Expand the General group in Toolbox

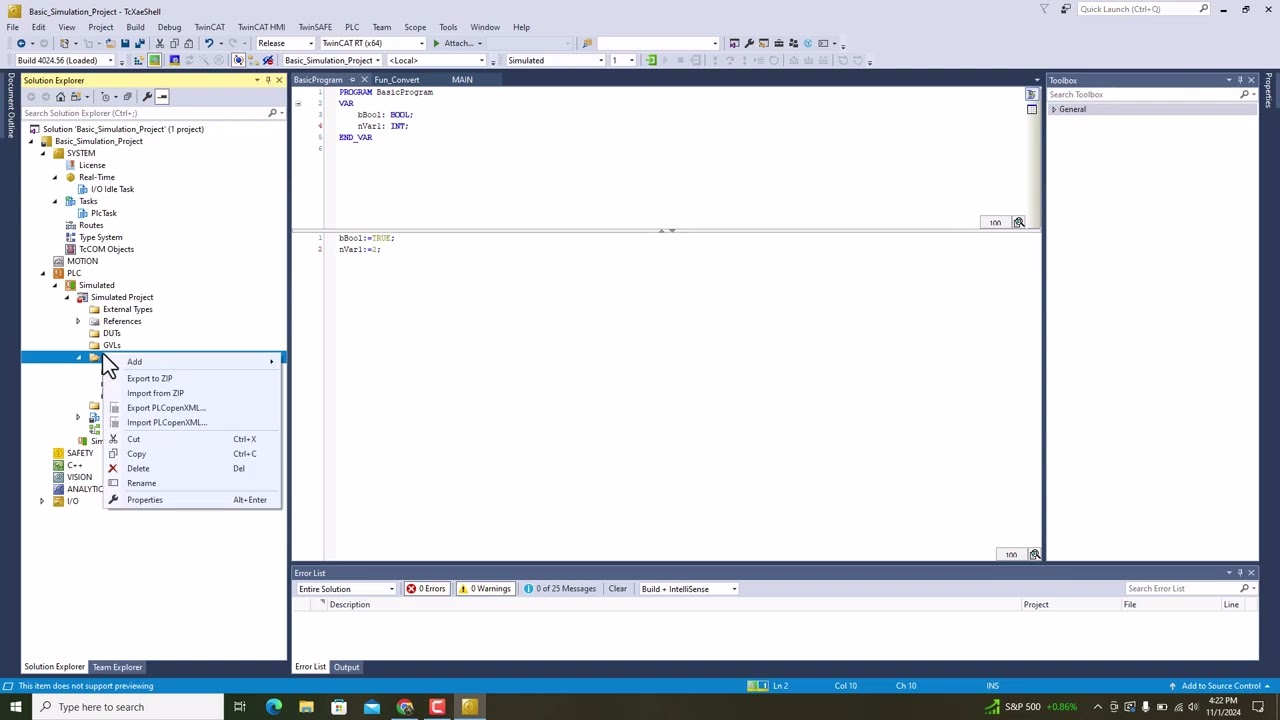coord(1054,109)
